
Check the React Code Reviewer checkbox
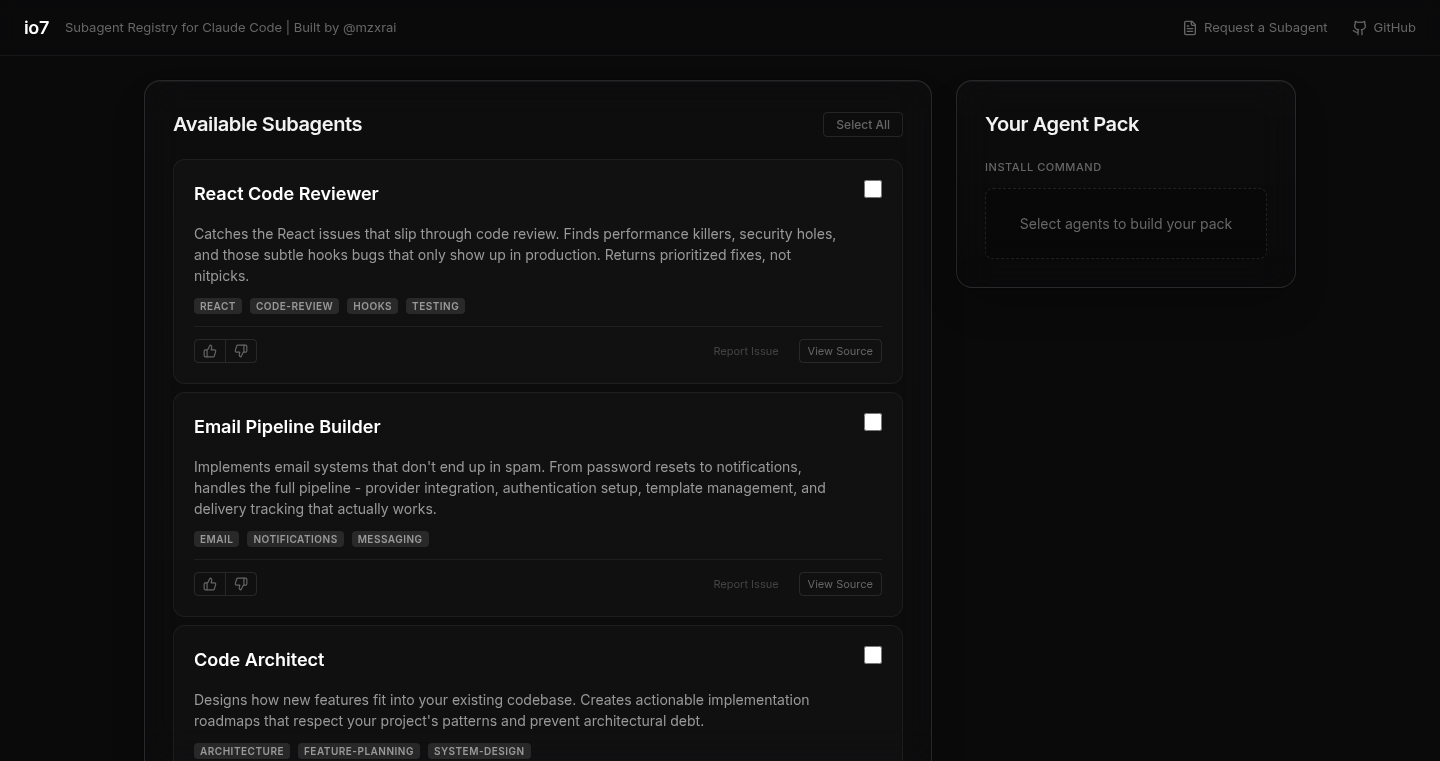pos(873,189)
